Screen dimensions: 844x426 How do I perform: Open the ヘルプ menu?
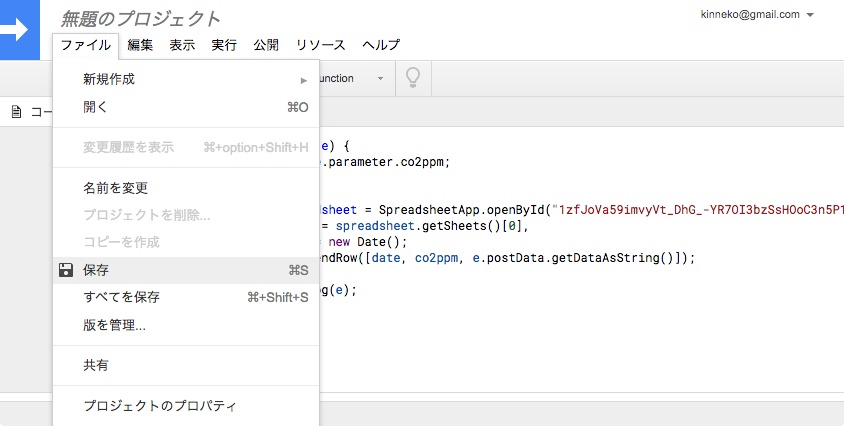click(x=381, y=45)
